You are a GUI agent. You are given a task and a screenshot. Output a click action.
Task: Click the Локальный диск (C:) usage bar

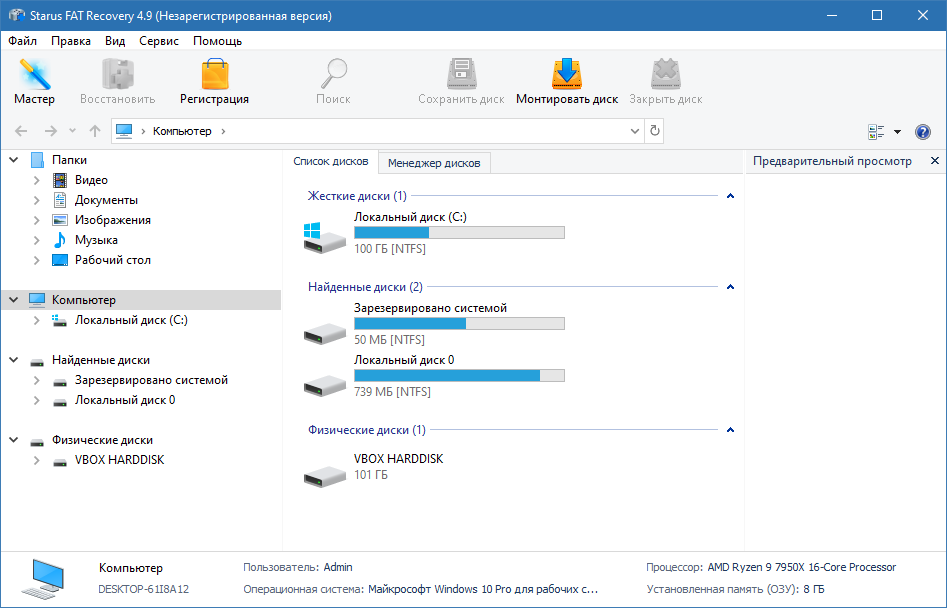click(459, 232)
